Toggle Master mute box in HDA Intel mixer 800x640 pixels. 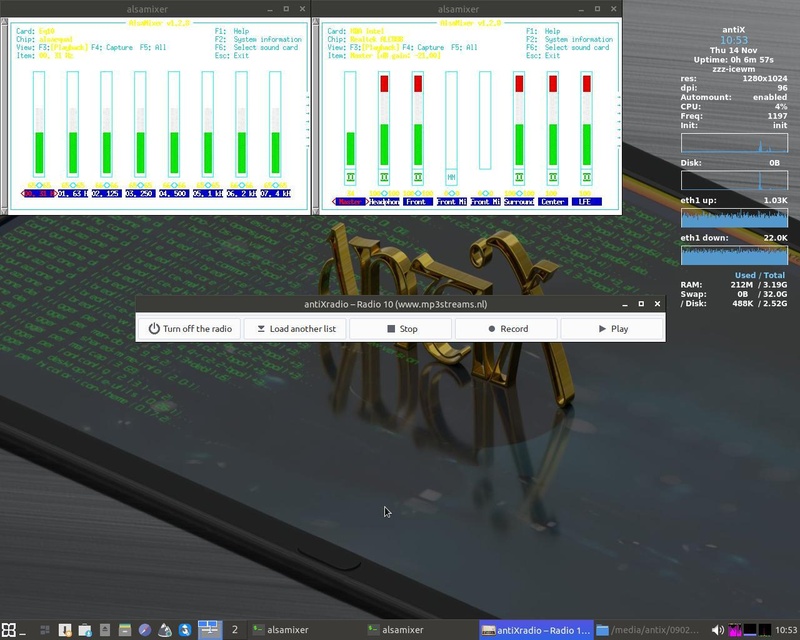tap(350, 178)
